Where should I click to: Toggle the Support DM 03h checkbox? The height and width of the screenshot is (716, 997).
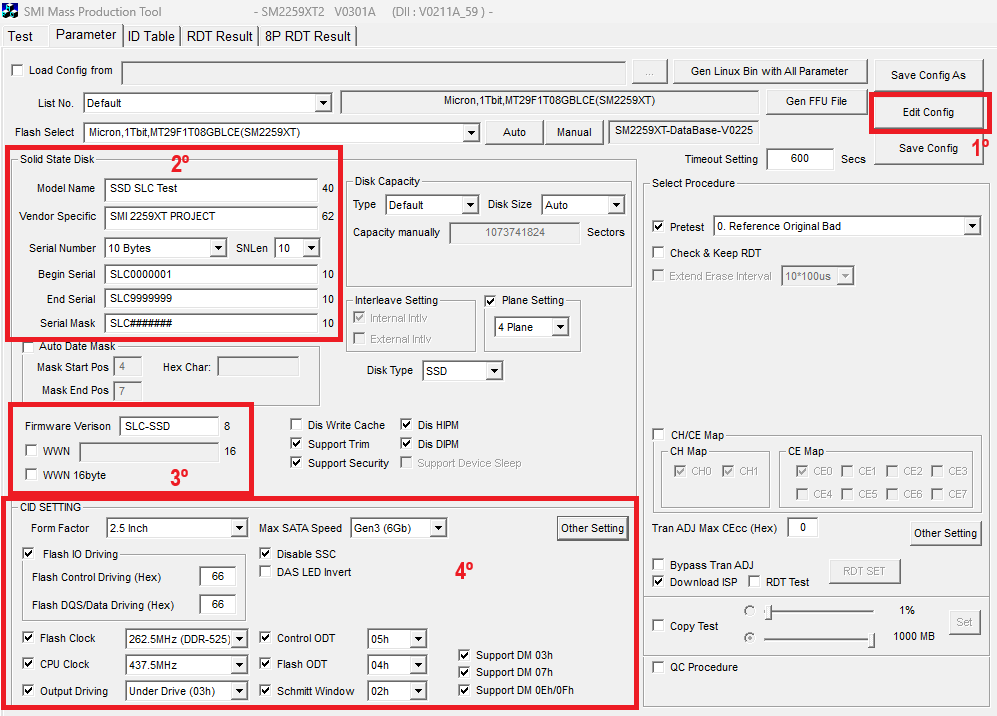pos(464,655)
